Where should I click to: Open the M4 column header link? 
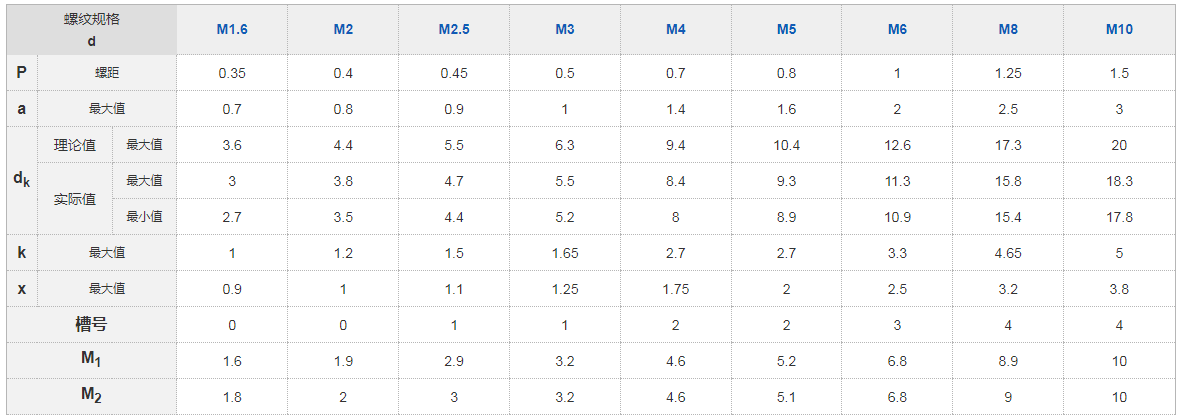click(x=676, y=30)
